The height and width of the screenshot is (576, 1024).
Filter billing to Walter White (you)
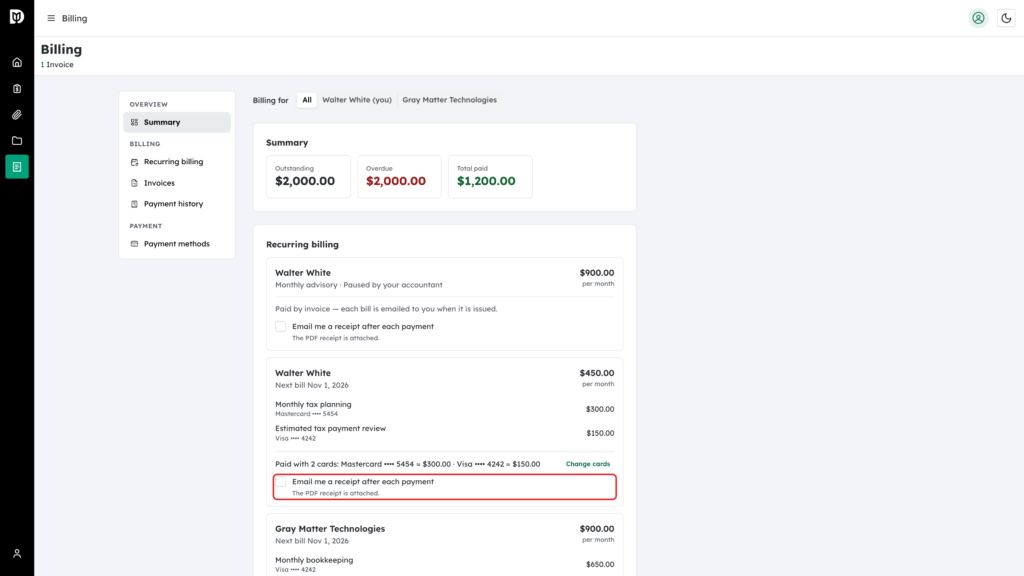click(357, 100)
